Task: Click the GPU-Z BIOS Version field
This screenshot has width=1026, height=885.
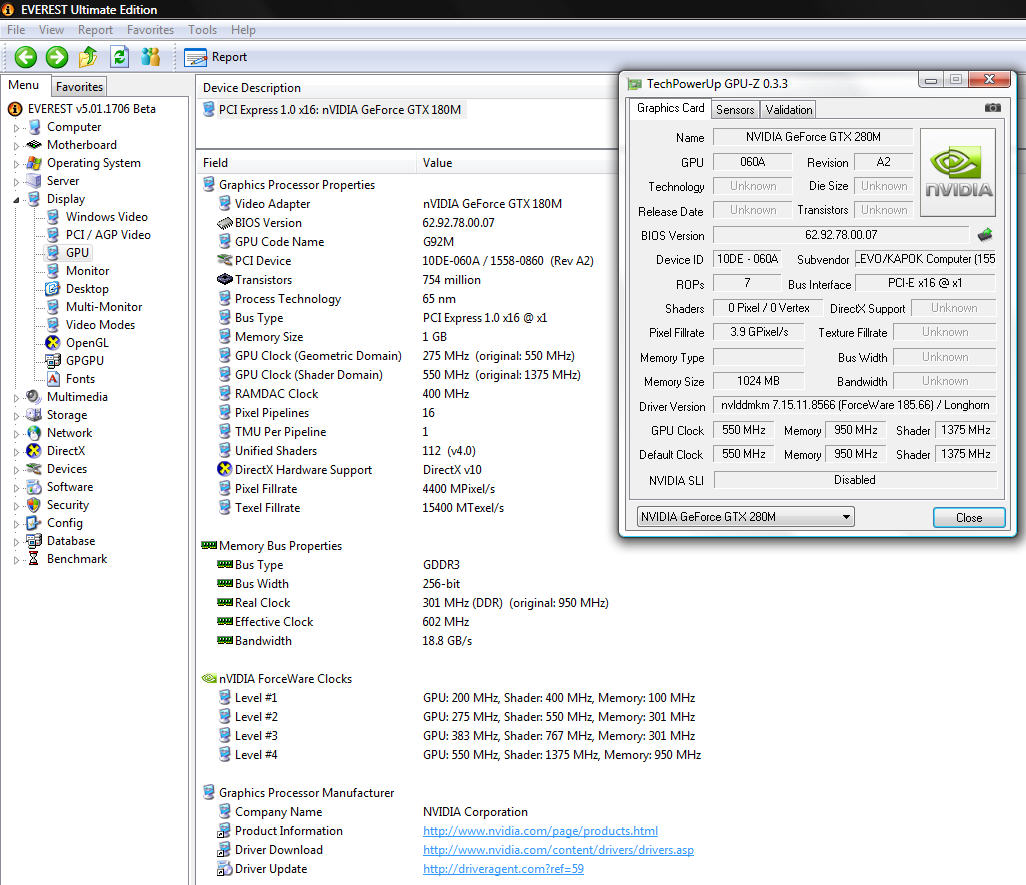Action: pos(841,235)
